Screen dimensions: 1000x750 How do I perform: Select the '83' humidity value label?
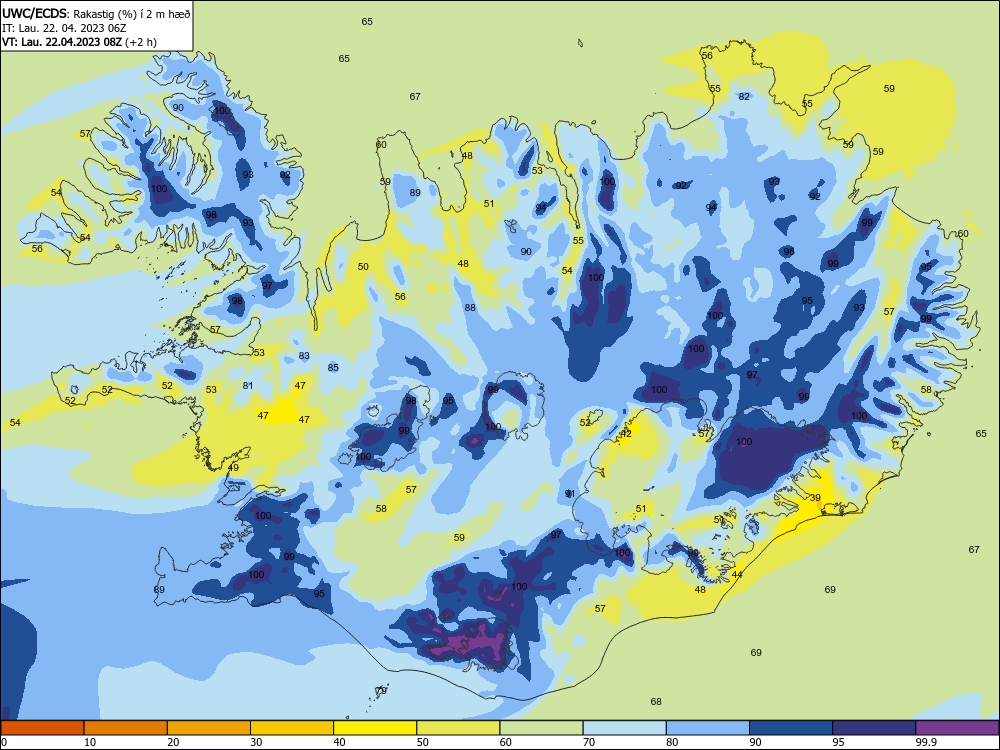[304, 356]
